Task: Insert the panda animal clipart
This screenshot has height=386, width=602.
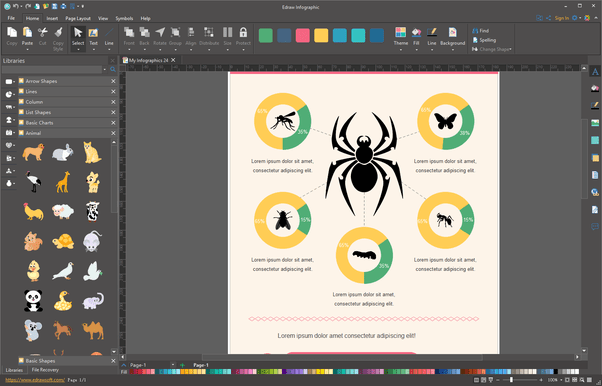Action: (33, 300)
